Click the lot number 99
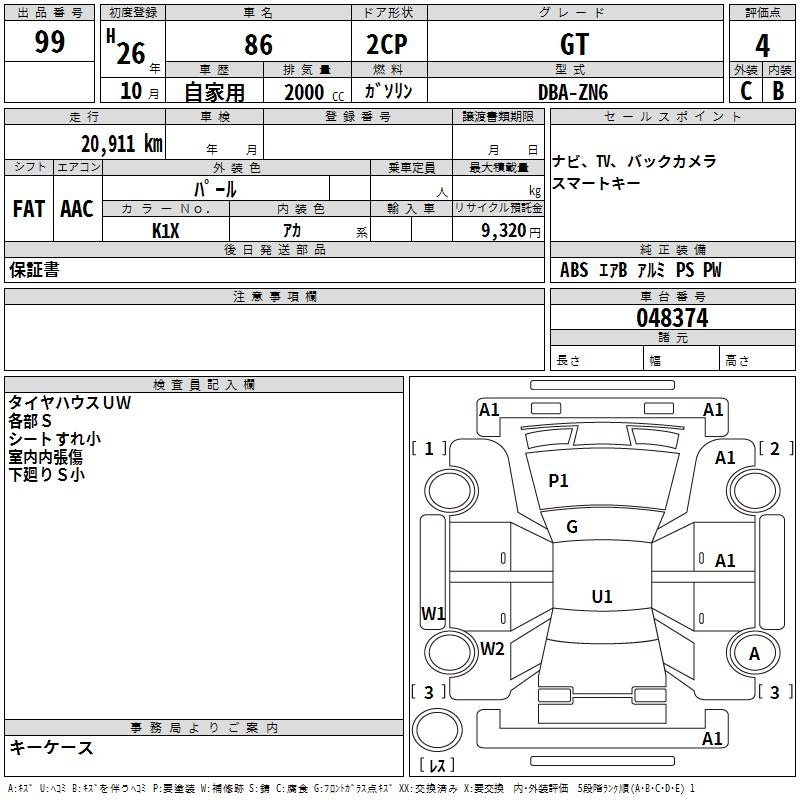Screen dimensions: 800x800 pyautogui.click(x=49, y=41)
